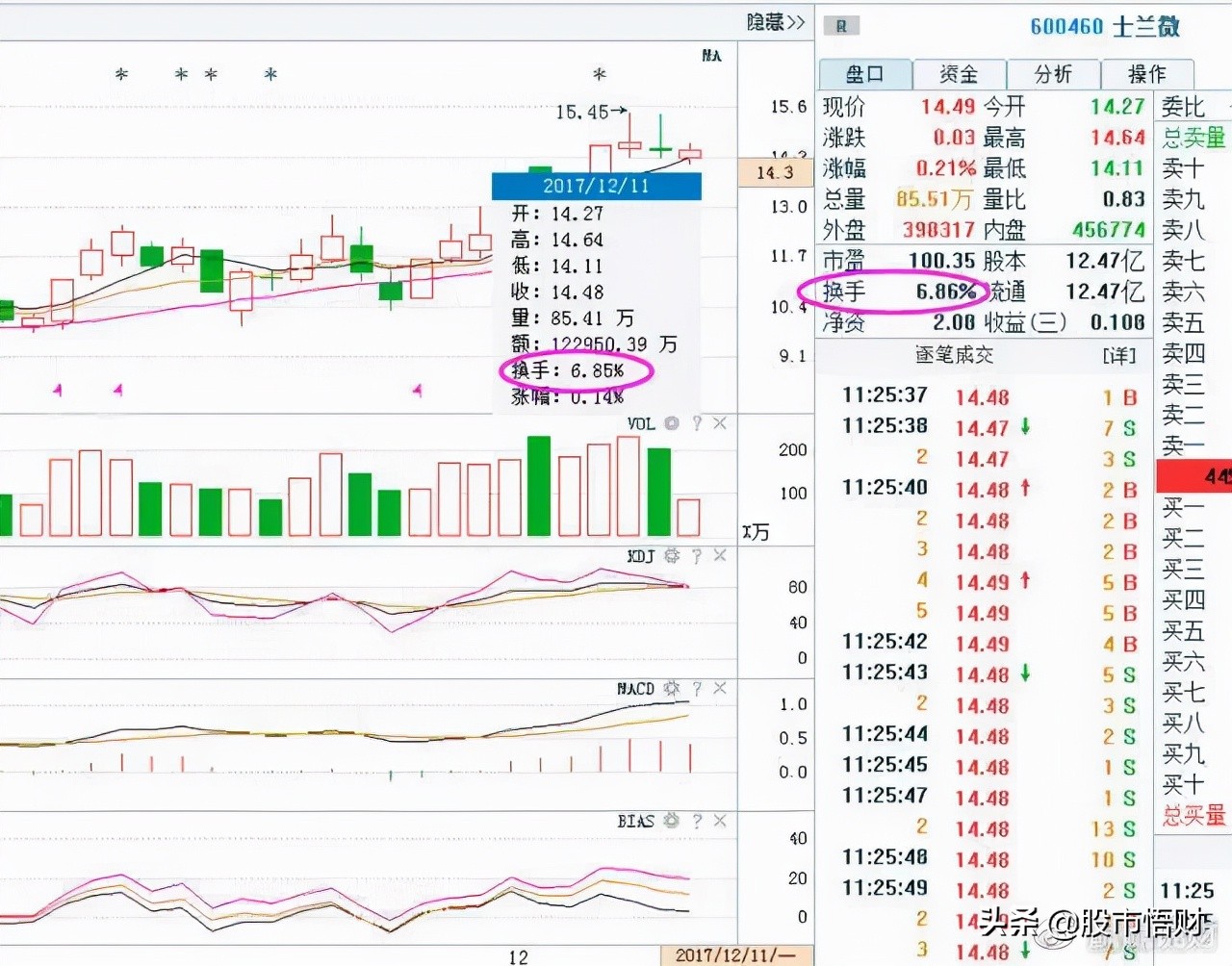Open help for MACD indicator
This screenshot has width=1232, height=966.
[x=696, y=689]
